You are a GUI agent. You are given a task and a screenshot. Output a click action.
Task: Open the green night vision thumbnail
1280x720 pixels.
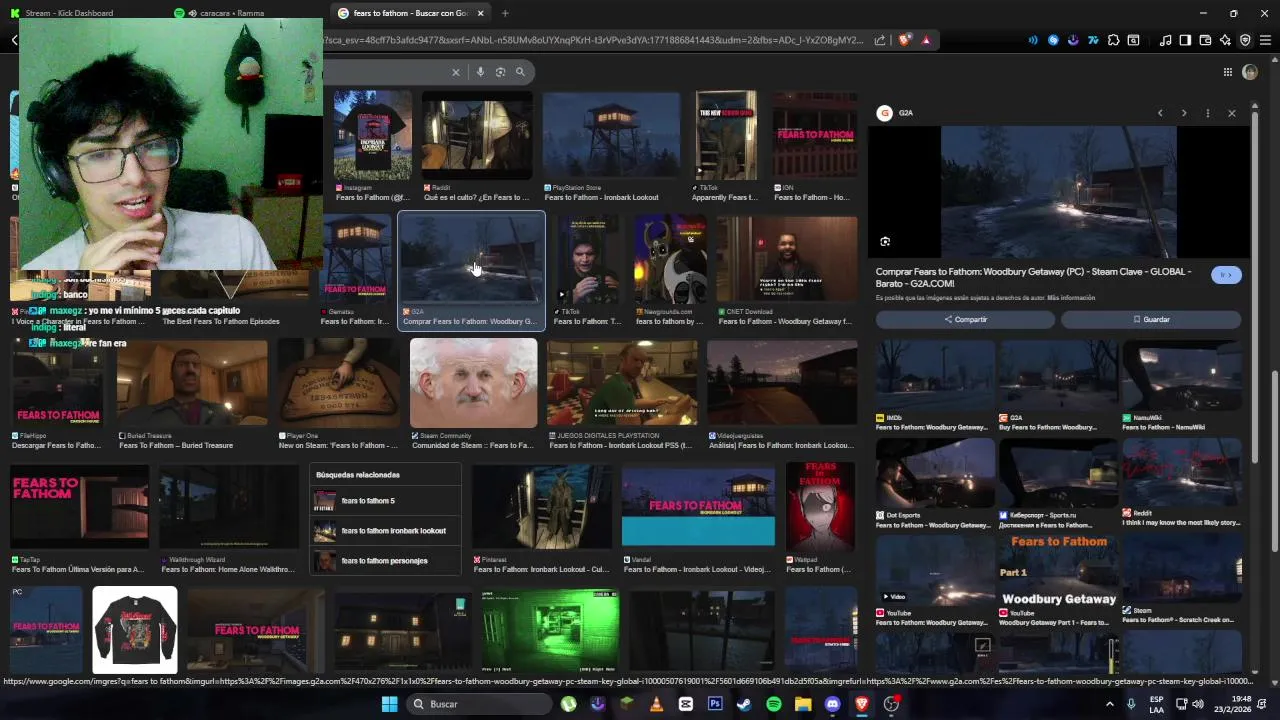point(549,630)
